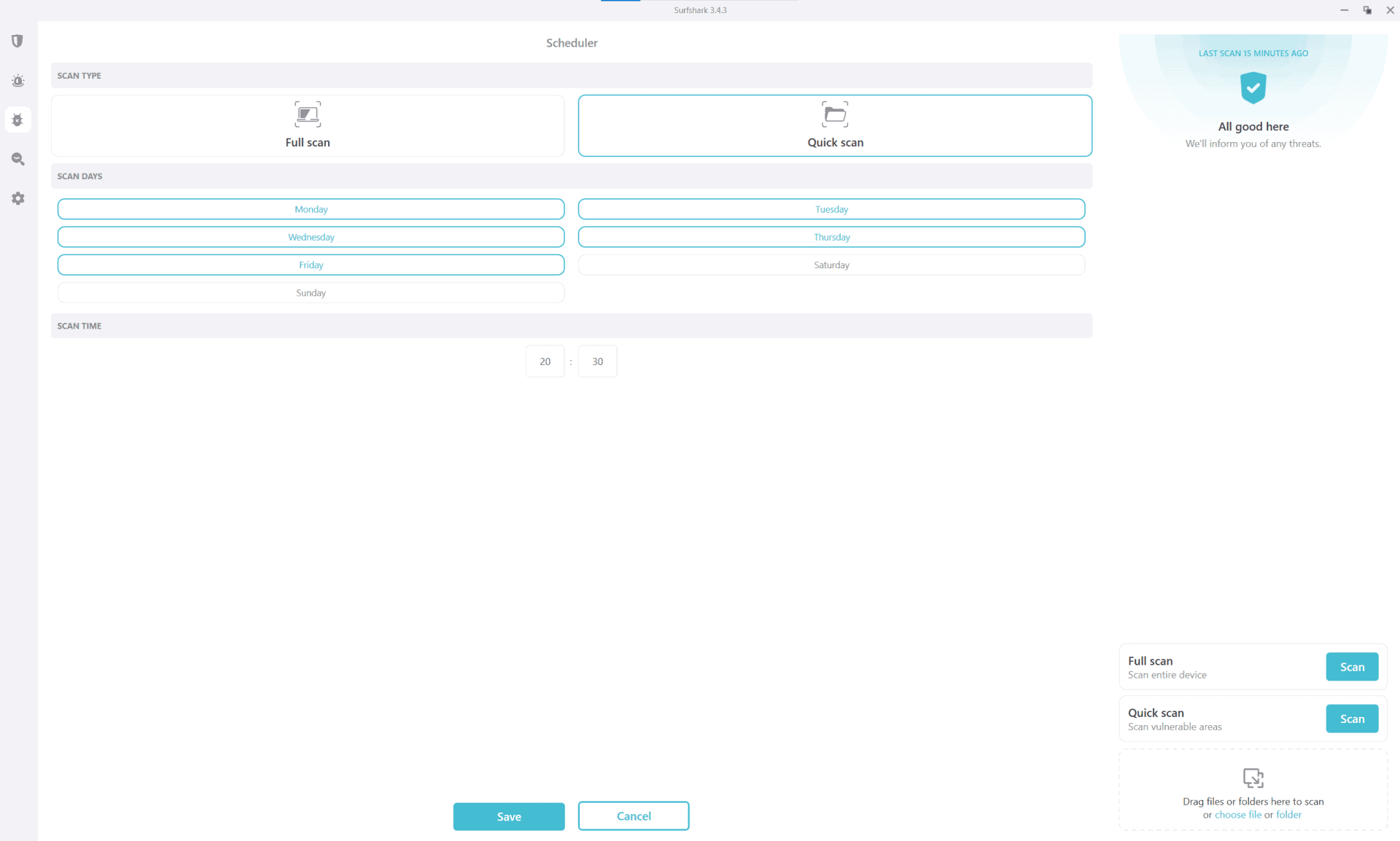The height and width of the screenshot is (841, 1400).
Task: Open the Settings gear in sidebar
Action: click(17, 198)
